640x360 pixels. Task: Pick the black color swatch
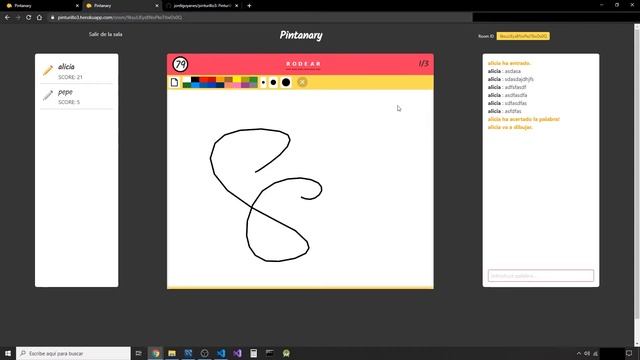click(x=195, y=80)
